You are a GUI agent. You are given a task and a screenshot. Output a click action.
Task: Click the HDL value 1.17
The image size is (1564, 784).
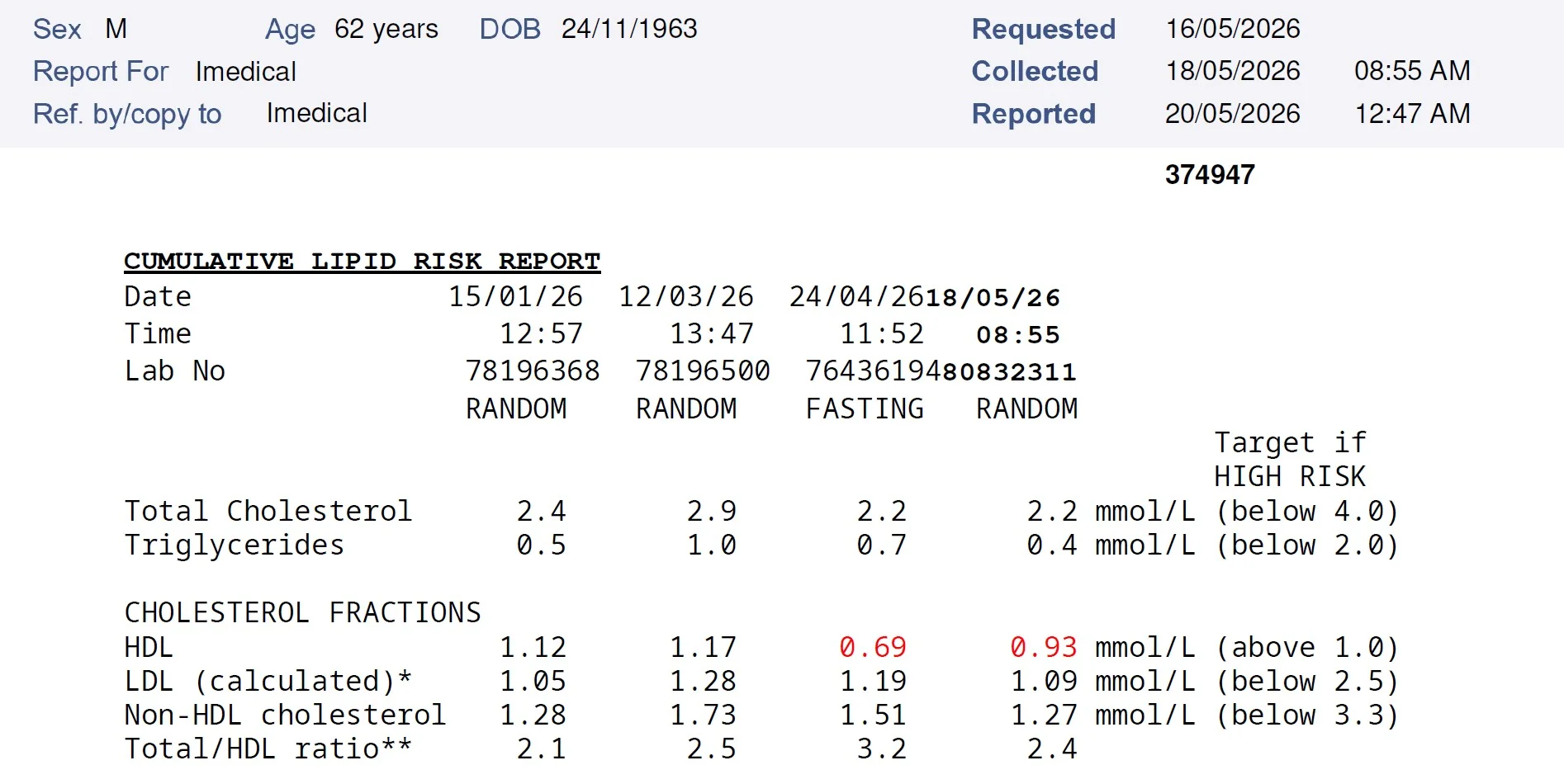(703, 648)
